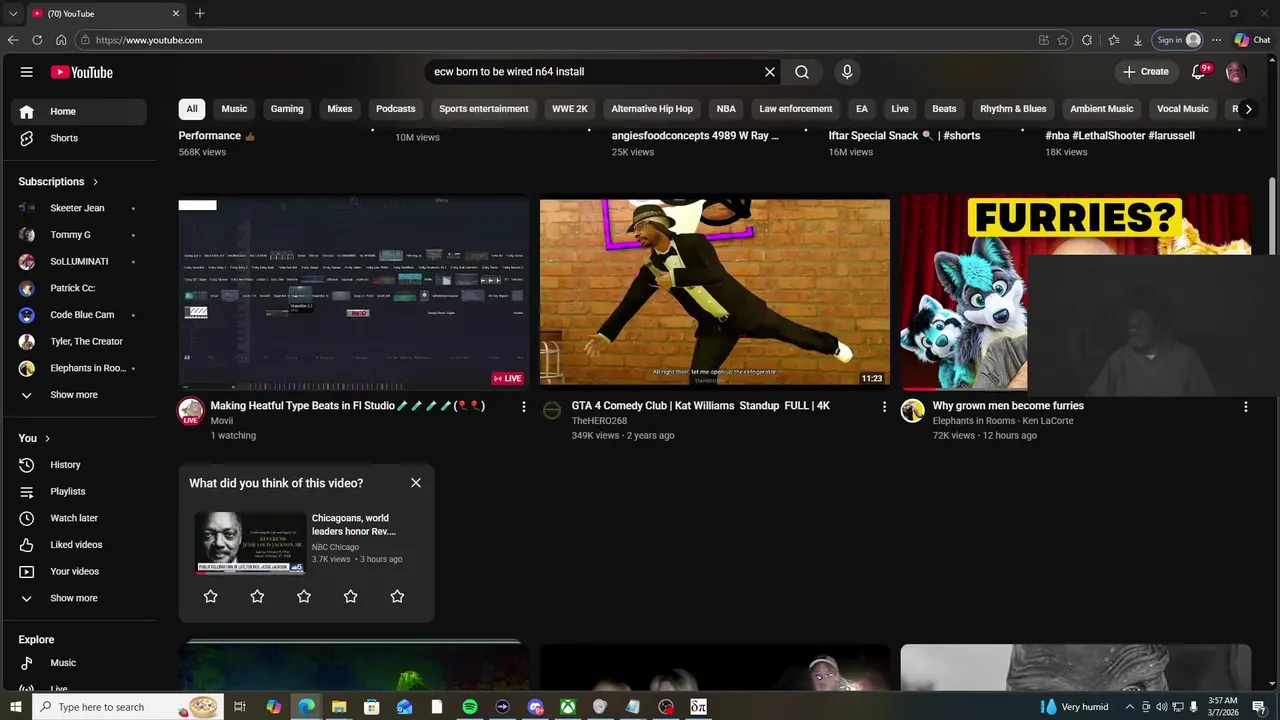The width and height of the screenshot is (1280, 720).
Task: Open Spotify from the taskbar
Action: [470, 707]
